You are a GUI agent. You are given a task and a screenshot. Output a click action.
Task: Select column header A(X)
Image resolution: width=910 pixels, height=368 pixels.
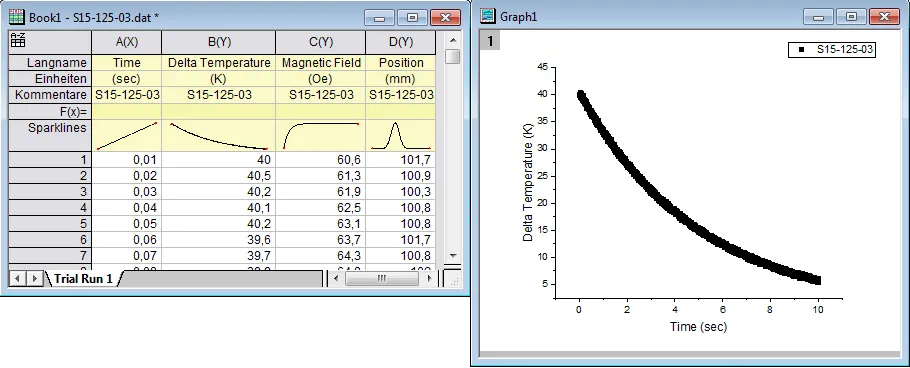tap(127, 42)
